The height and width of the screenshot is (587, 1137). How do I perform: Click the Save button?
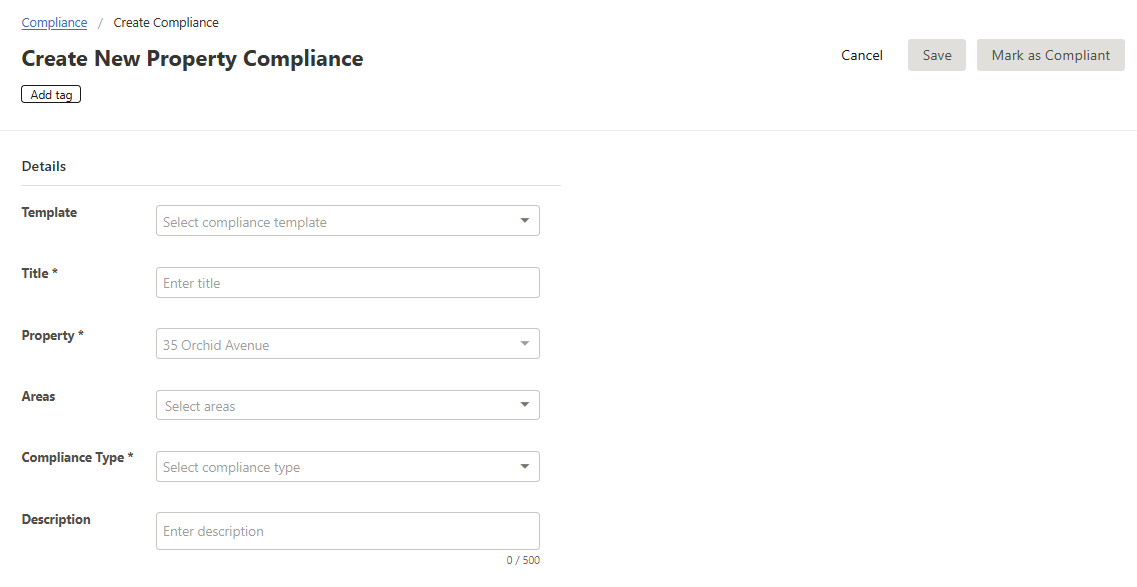936,55
